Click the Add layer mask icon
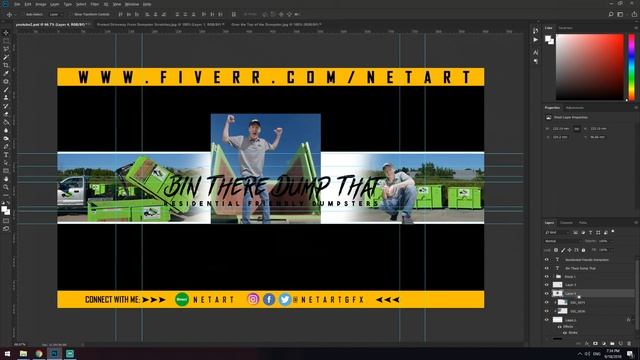Screen dimensions: 640x360 [595, 344]
